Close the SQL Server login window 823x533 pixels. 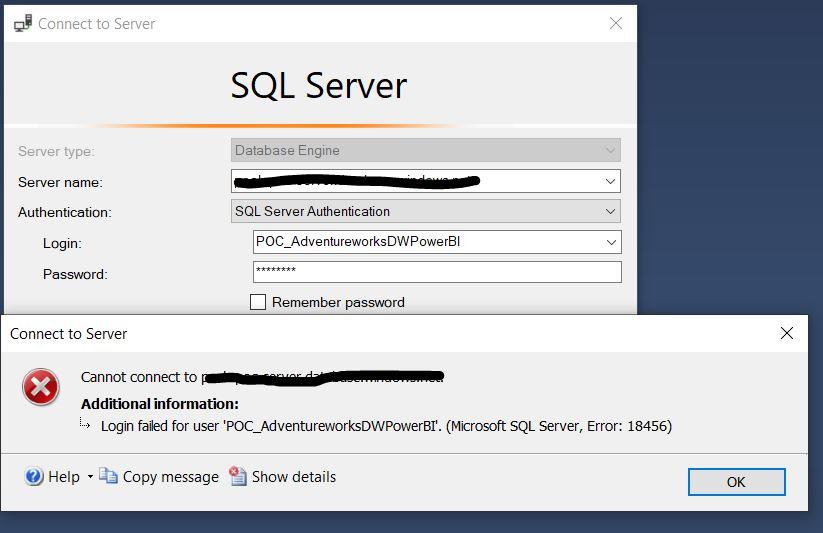click(616, 23)
